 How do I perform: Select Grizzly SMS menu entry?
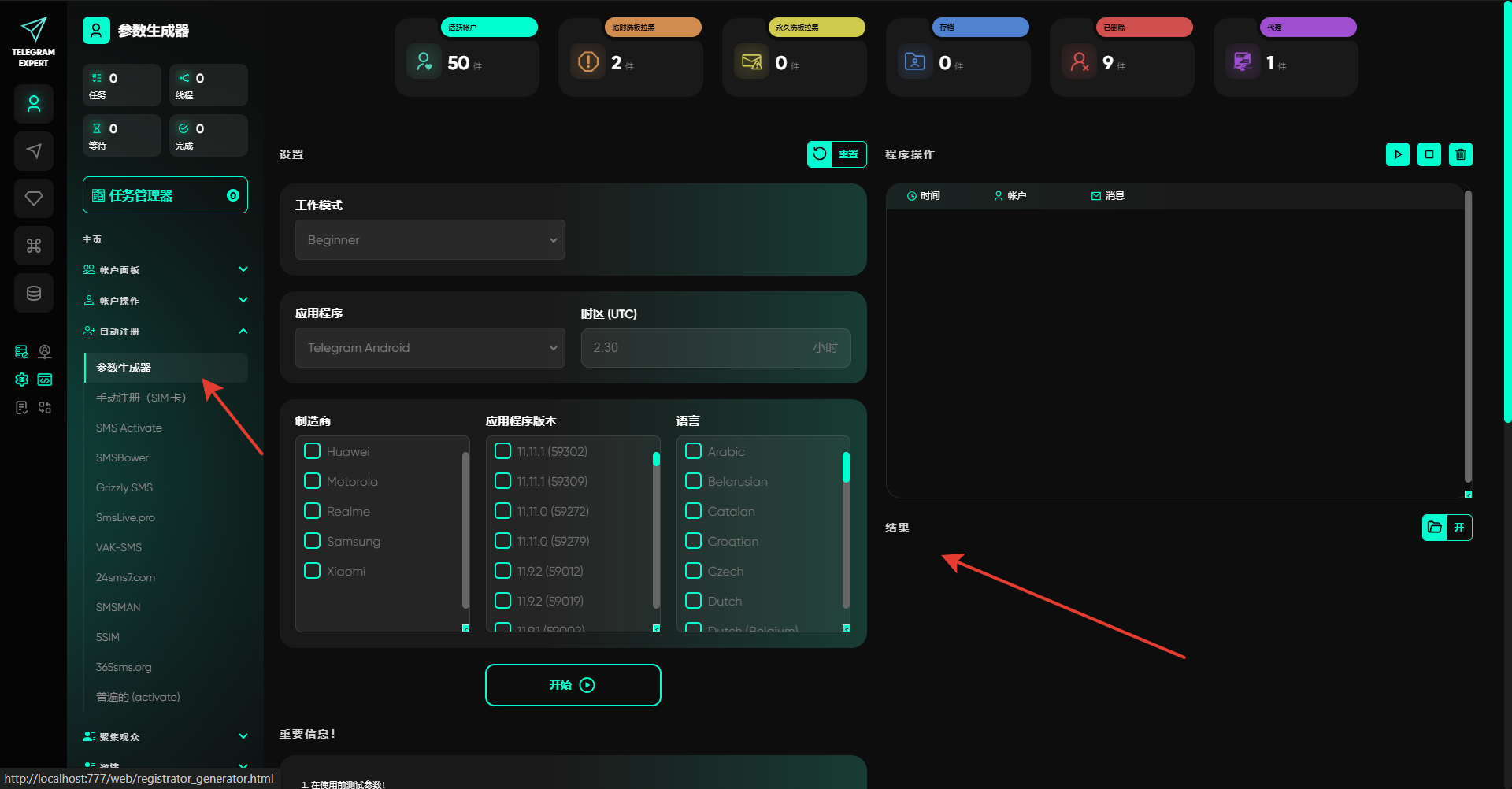click(x=124, y=487)
